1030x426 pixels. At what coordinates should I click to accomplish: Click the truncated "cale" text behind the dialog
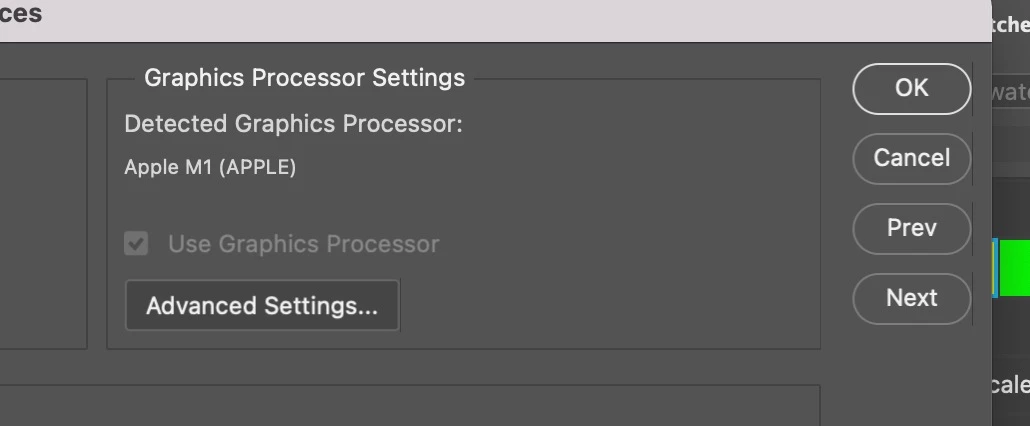pyautogui.click(x=1010, y=385)
